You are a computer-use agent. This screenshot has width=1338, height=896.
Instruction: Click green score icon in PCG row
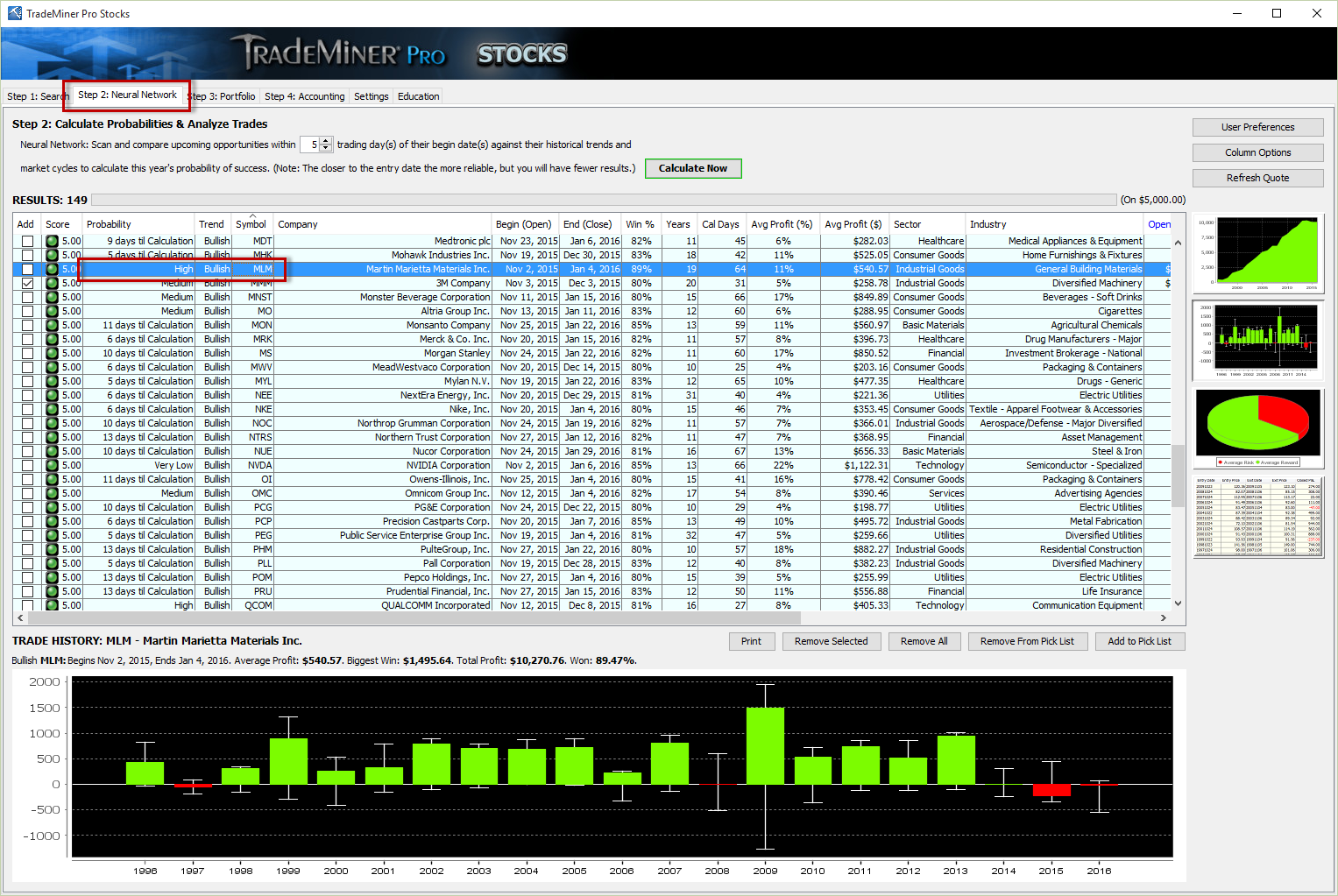[52, 507]
